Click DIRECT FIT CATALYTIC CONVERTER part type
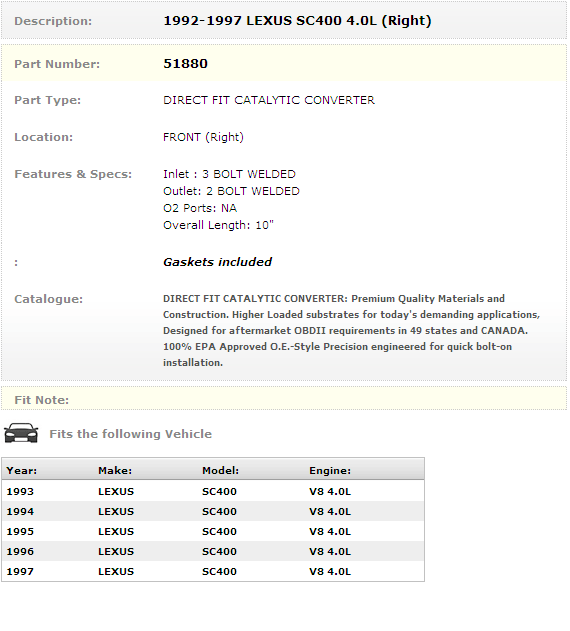570x631 pixels. [269, 100]
